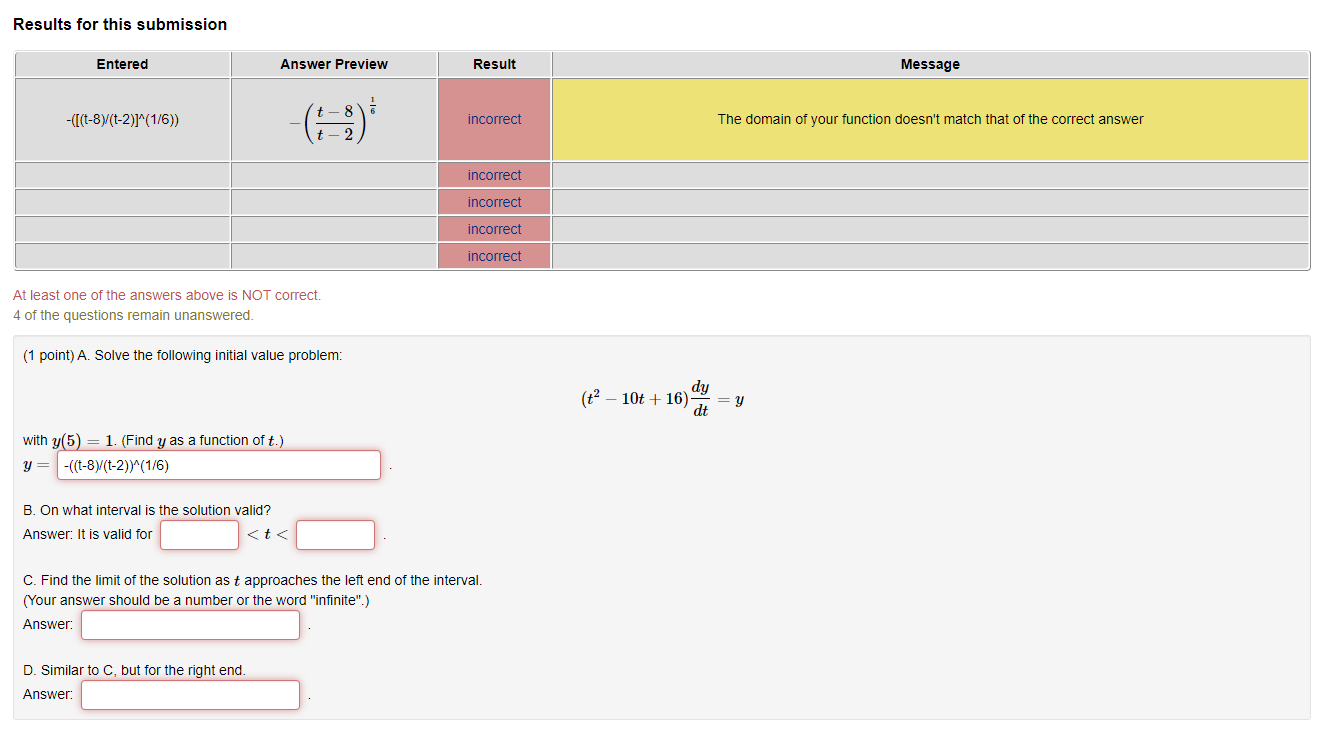Click the Answer box for part C
Viewport: 1324px width, 733px height.
pos(190,624)
